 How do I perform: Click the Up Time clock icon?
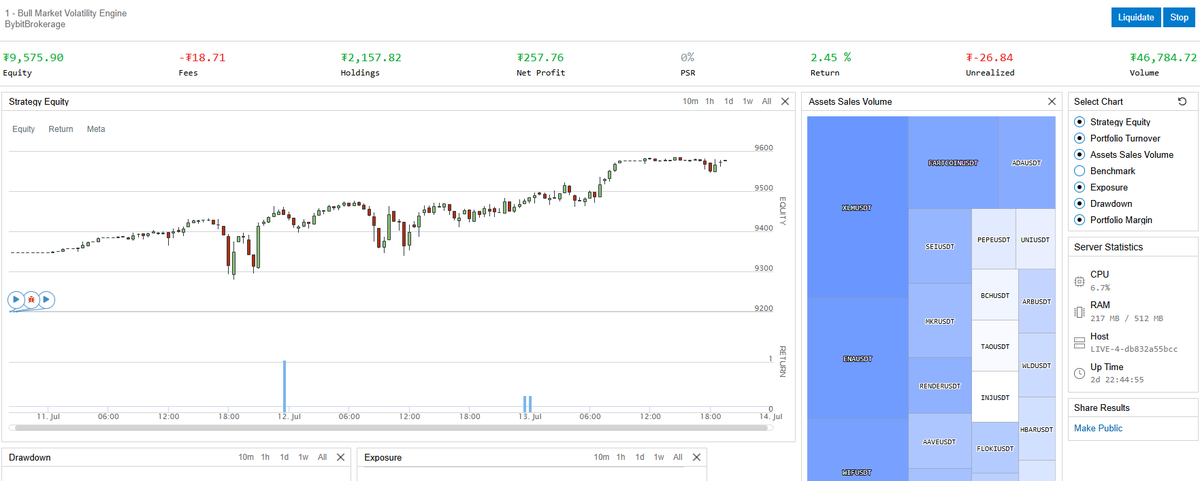(1078, 373)
